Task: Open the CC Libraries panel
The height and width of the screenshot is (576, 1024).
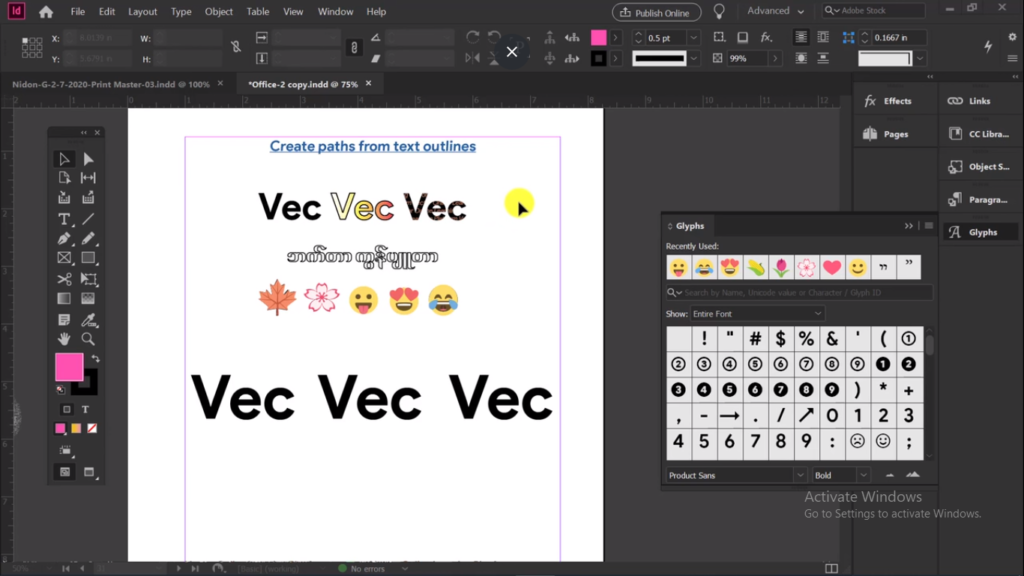Action: 979,134
